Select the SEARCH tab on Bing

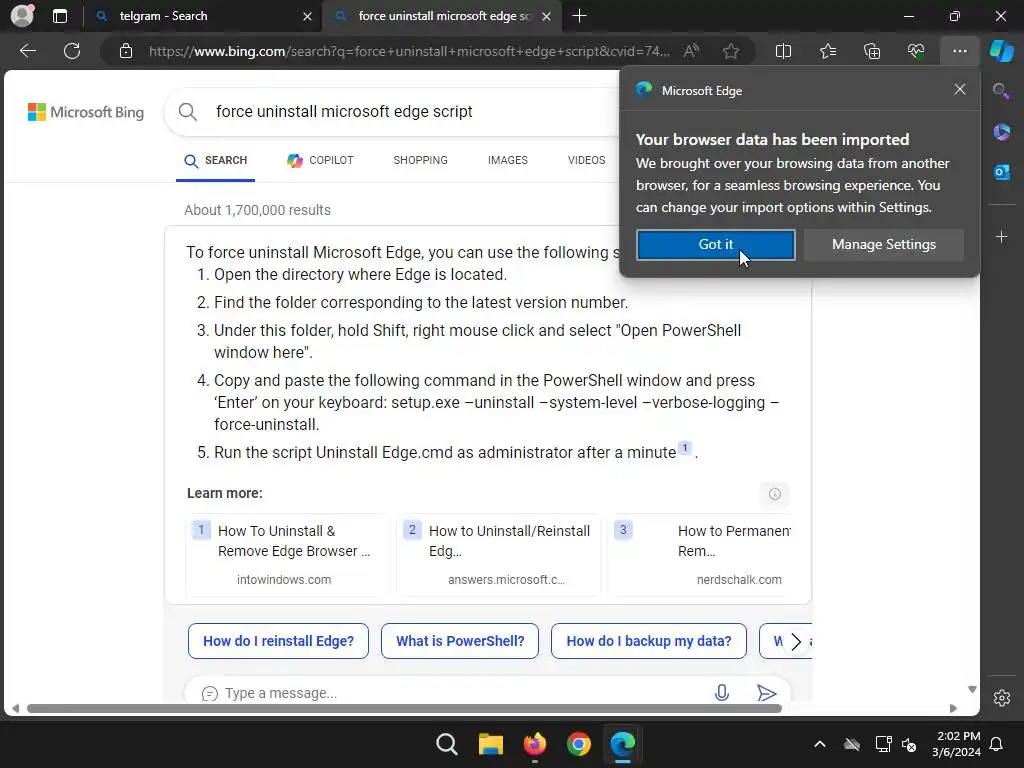coord(216,161)
